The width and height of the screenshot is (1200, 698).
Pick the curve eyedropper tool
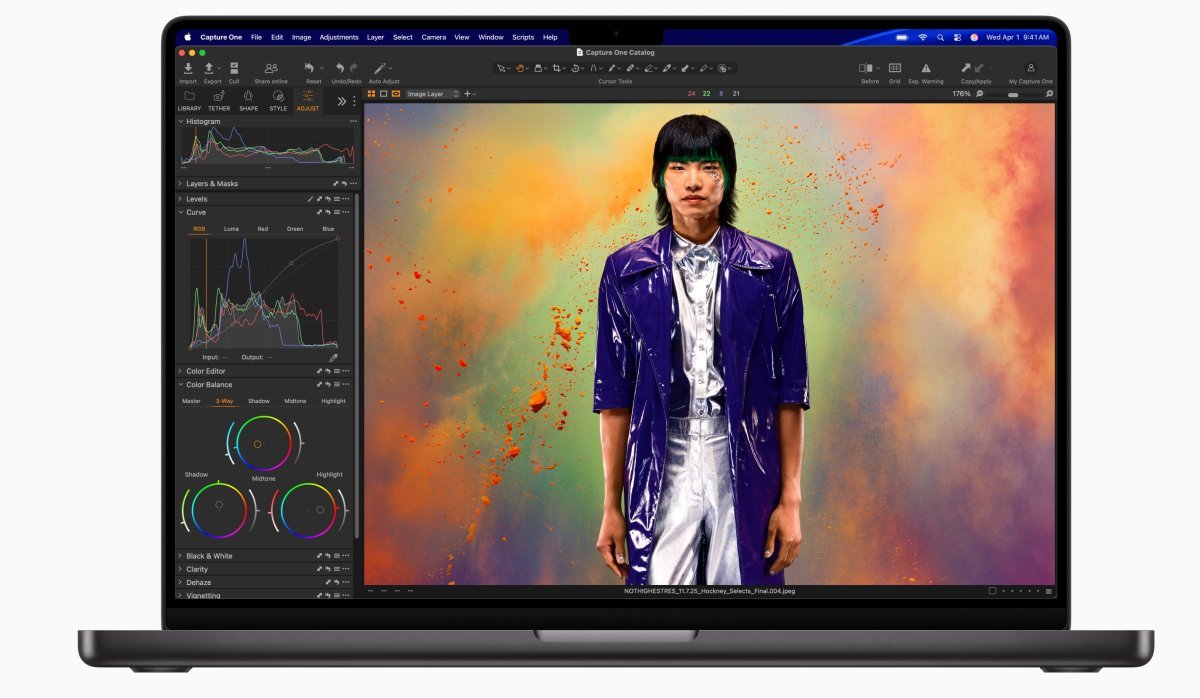[x=334, y=357]
